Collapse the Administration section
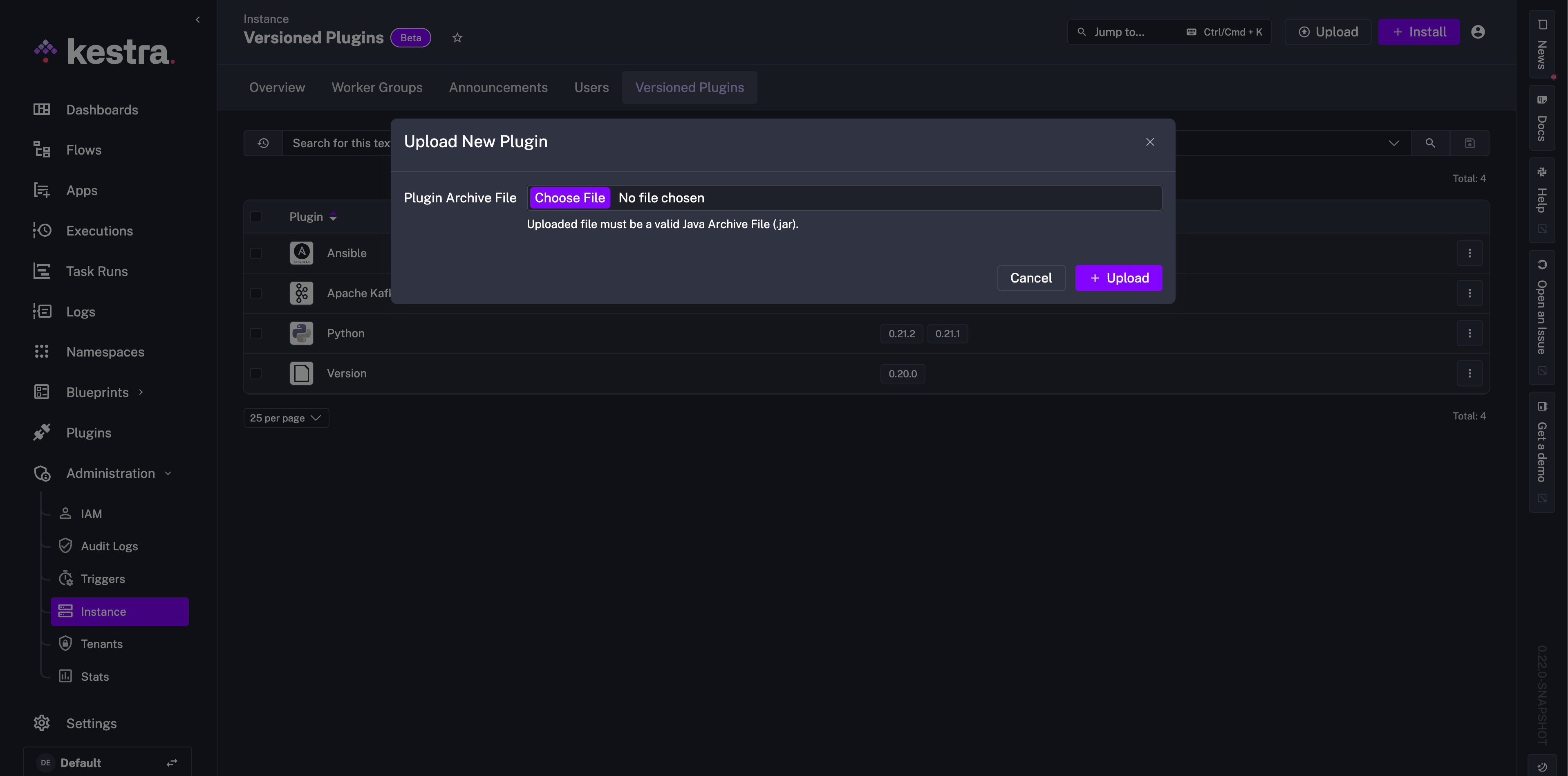The image size is (1568, 776). point(168,473)
